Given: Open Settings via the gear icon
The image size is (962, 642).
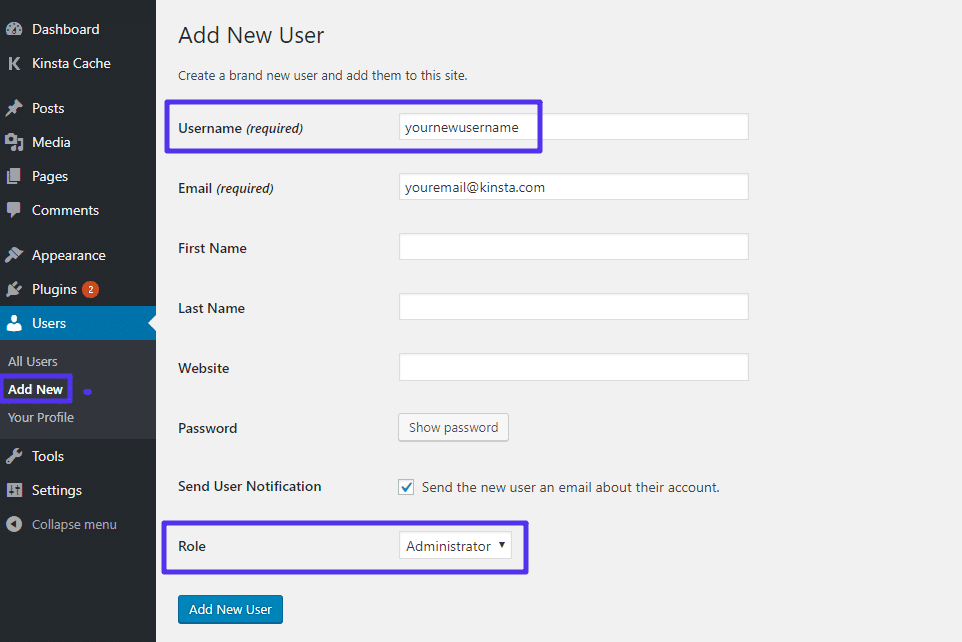Looking at the screenshot, I should (16, 490).
